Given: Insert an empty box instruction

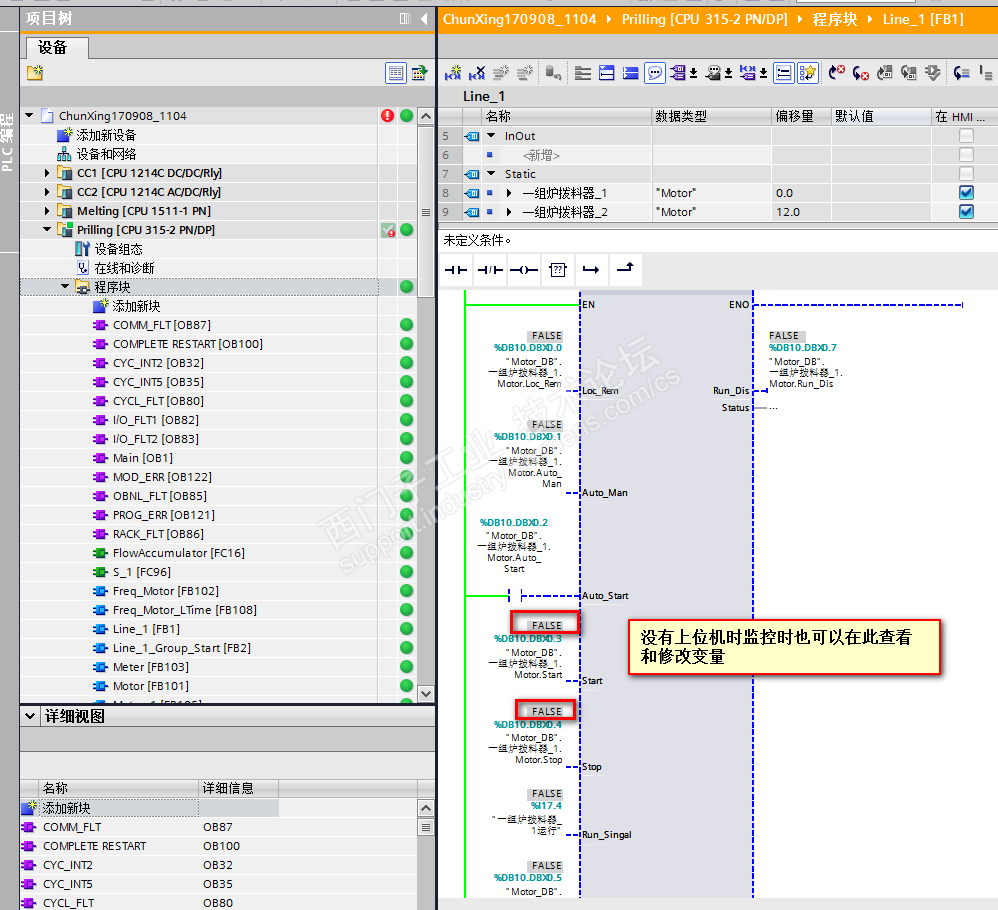Looking at the screenshot, I should 558,270.
